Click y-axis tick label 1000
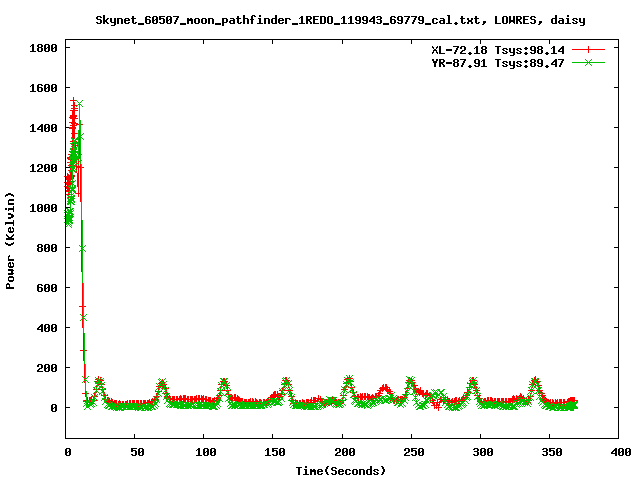The width and height of the screenshot is (640, 480). tap(43, 208)
